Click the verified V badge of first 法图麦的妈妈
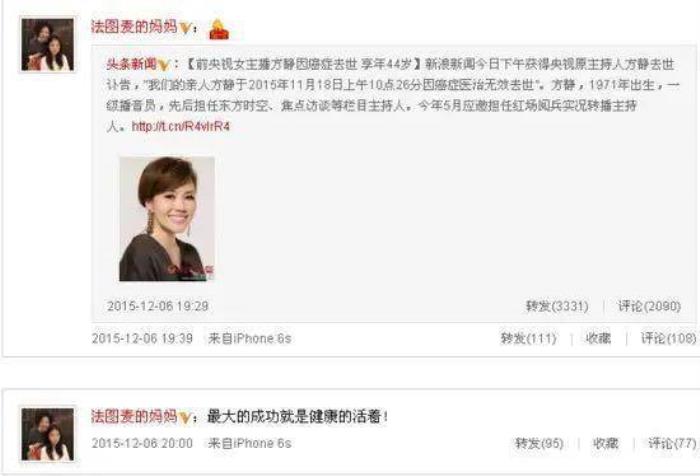The image size is (700, 476). 185,28
